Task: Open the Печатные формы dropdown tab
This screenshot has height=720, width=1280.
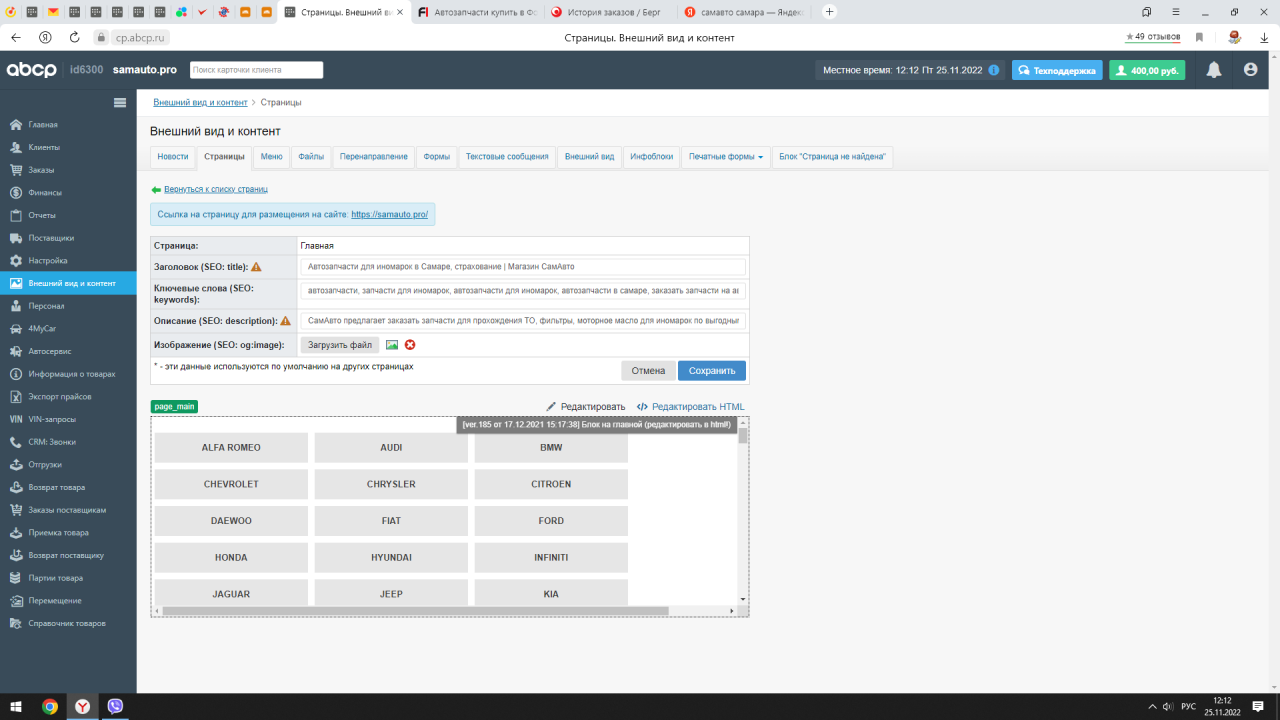Action: tap(726, 157)
